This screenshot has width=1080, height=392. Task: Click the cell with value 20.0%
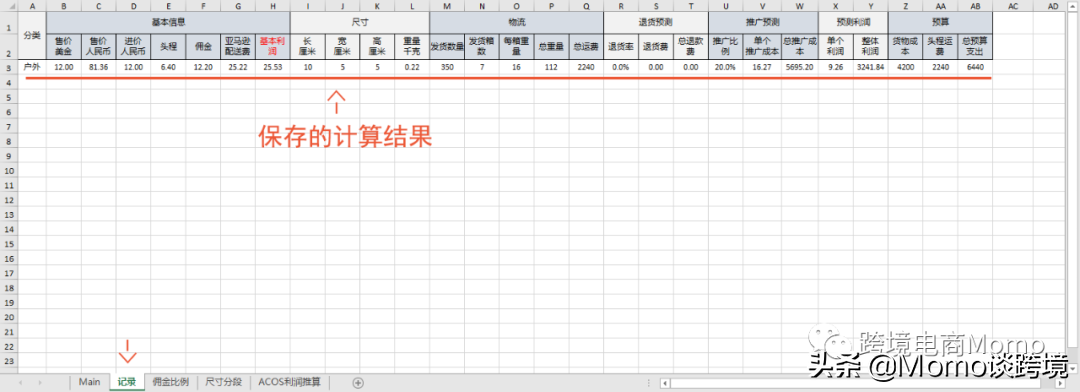[x=725, y=68]
